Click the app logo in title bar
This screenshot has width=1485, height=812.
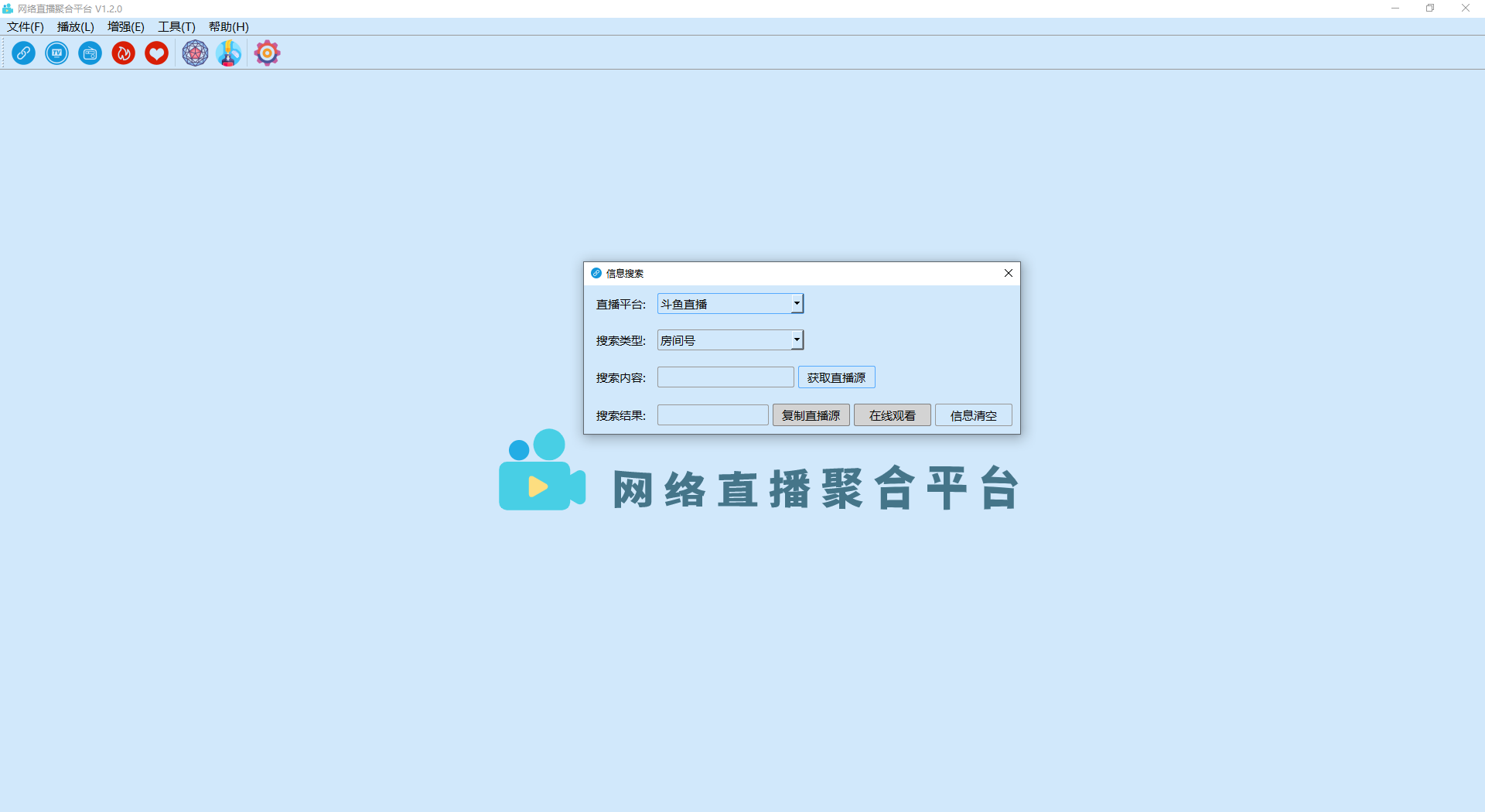coord(8,9)
